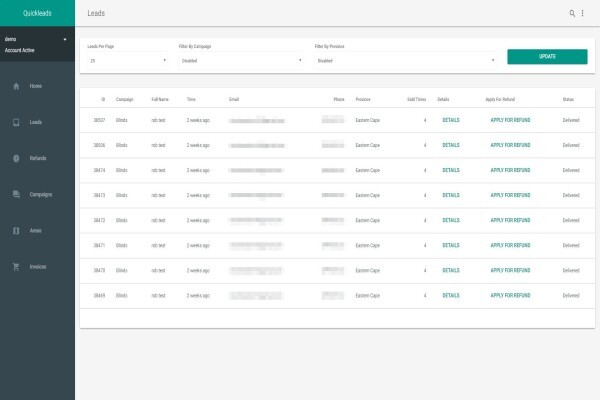600x400 pixels.
Task: Apply for refund on lead 38506
Action: point(510,145)
